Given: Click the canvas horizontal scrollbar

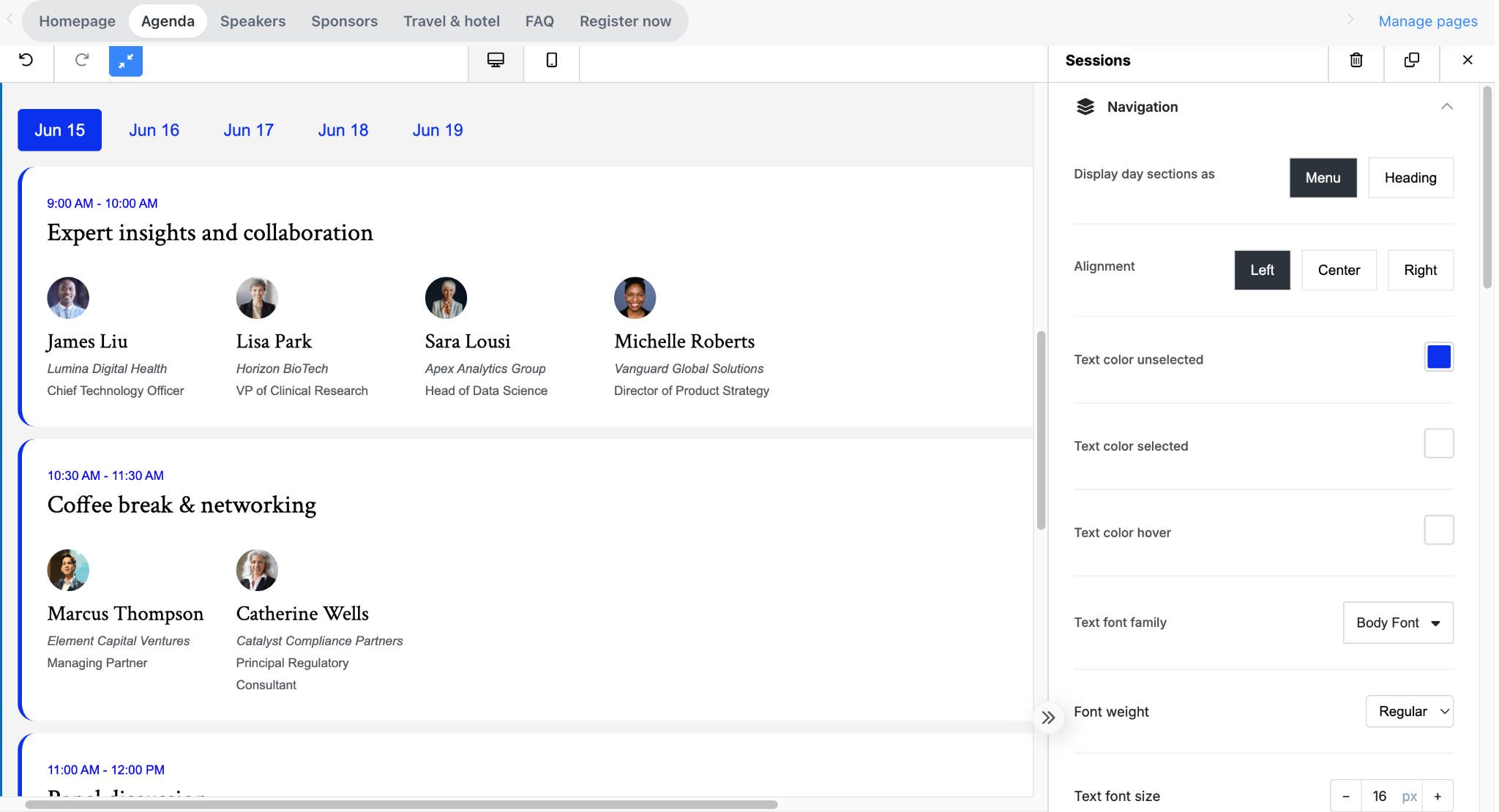Looking at the screenshot, I should 401,804.
